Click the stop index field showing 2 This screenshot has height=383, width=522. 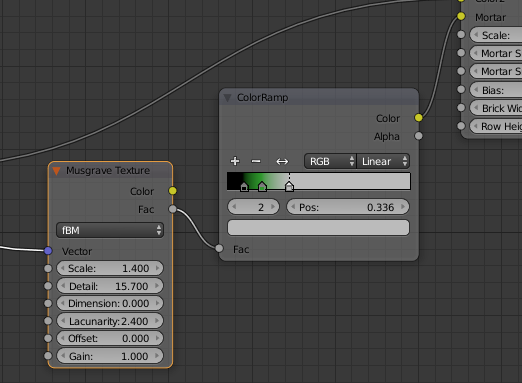click(x=254, y=207)
